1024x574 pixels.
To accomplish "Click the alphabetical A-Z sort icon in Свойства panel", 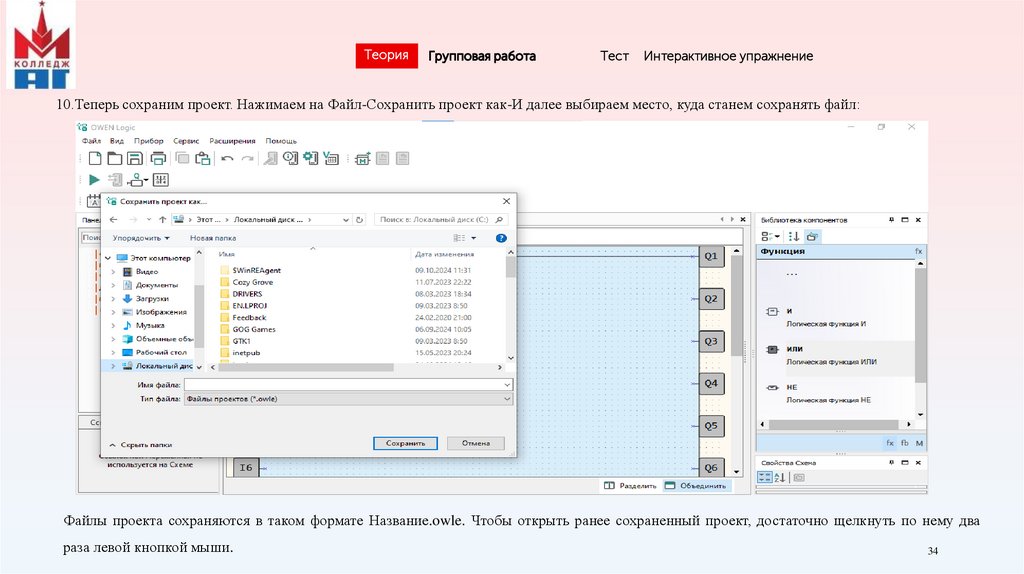I will click(x=780, y=478).
